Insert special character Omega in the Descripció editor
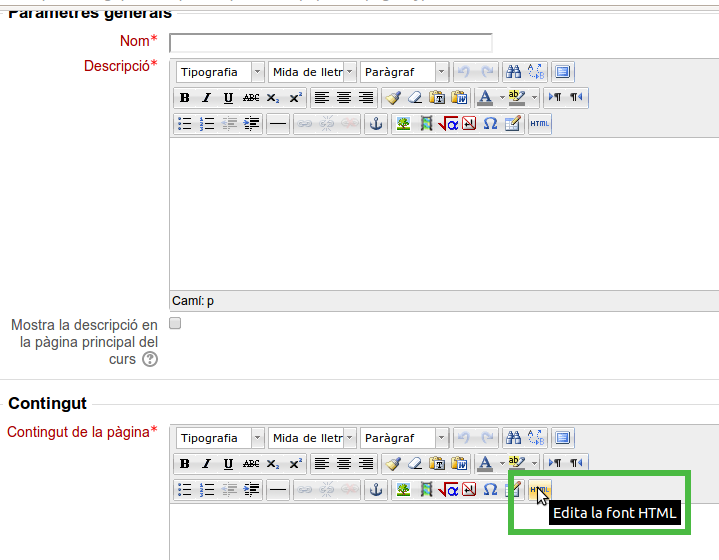 pos(490,124)
